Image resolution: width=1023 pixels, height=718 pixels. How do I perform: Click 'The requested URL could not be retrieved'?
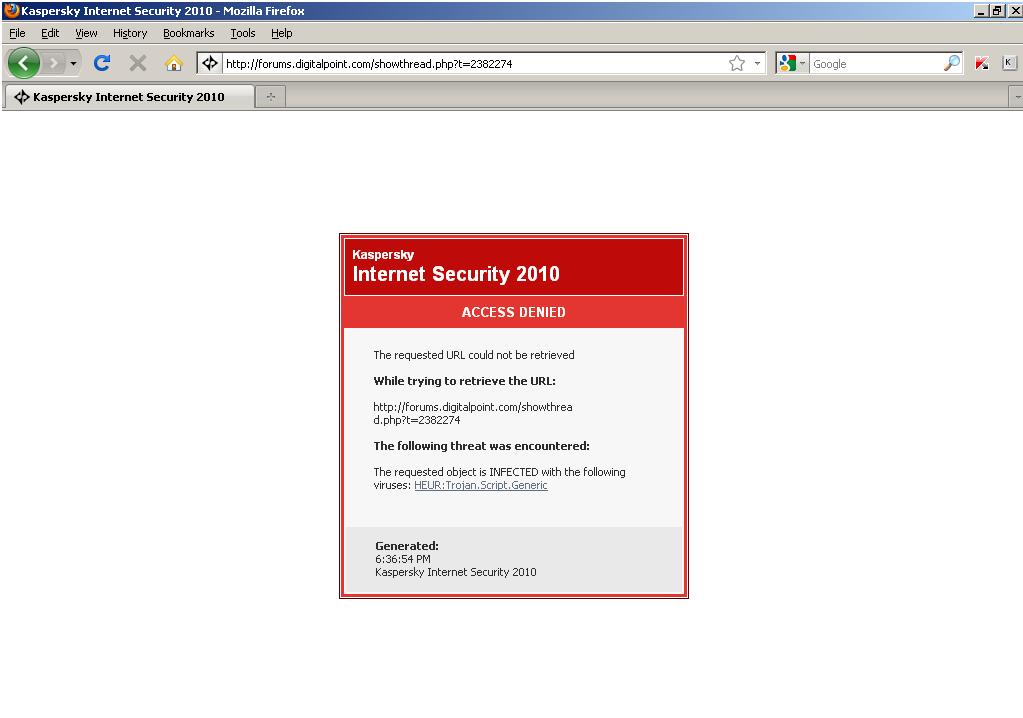pyautogui.click(x=474, y=355)
